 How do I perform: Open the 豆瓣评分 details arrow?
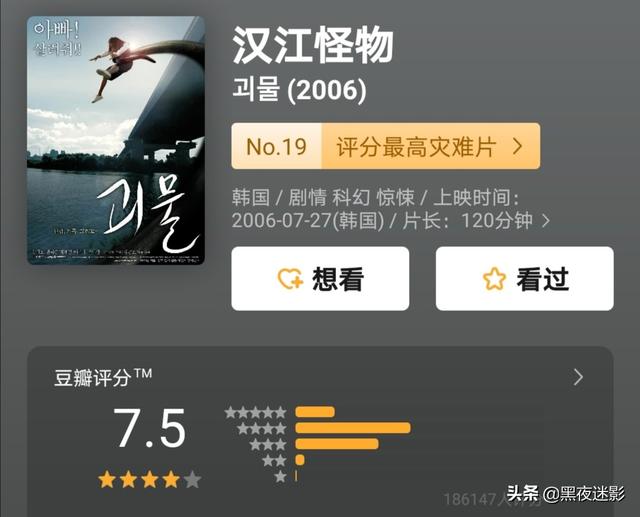pyautogui.click(x=578, y=377)
